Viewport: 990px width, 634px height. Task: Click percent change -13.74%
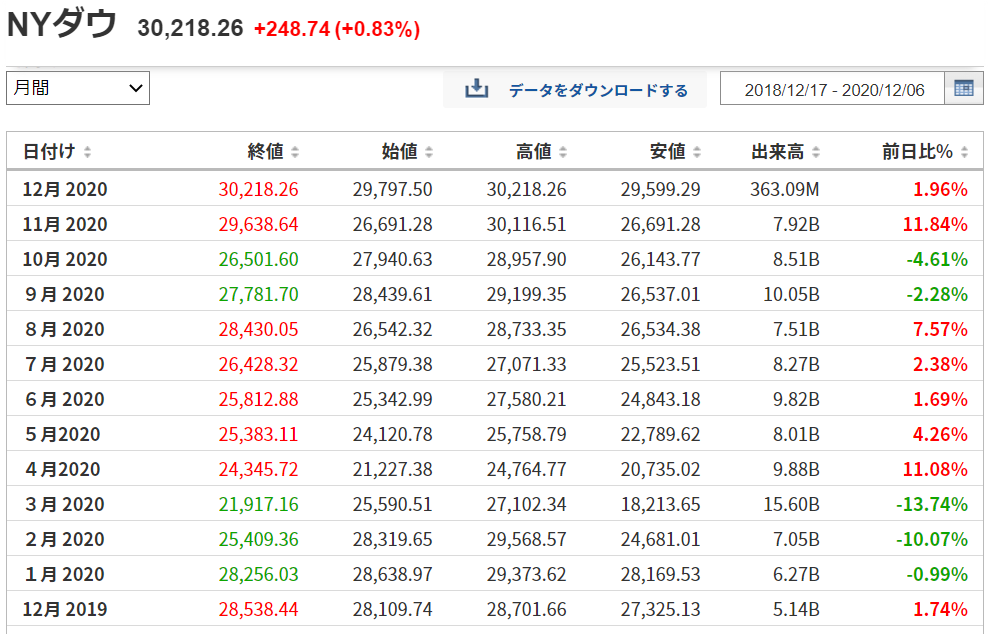(x=932, y=505)
